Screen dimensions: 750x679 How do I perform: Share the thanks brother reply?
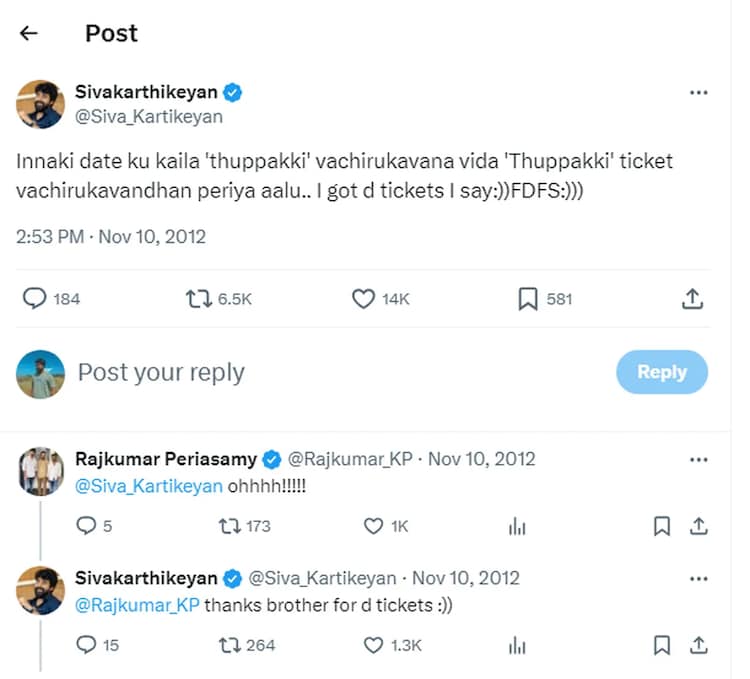pyautogui.click(x=699, y=645)
